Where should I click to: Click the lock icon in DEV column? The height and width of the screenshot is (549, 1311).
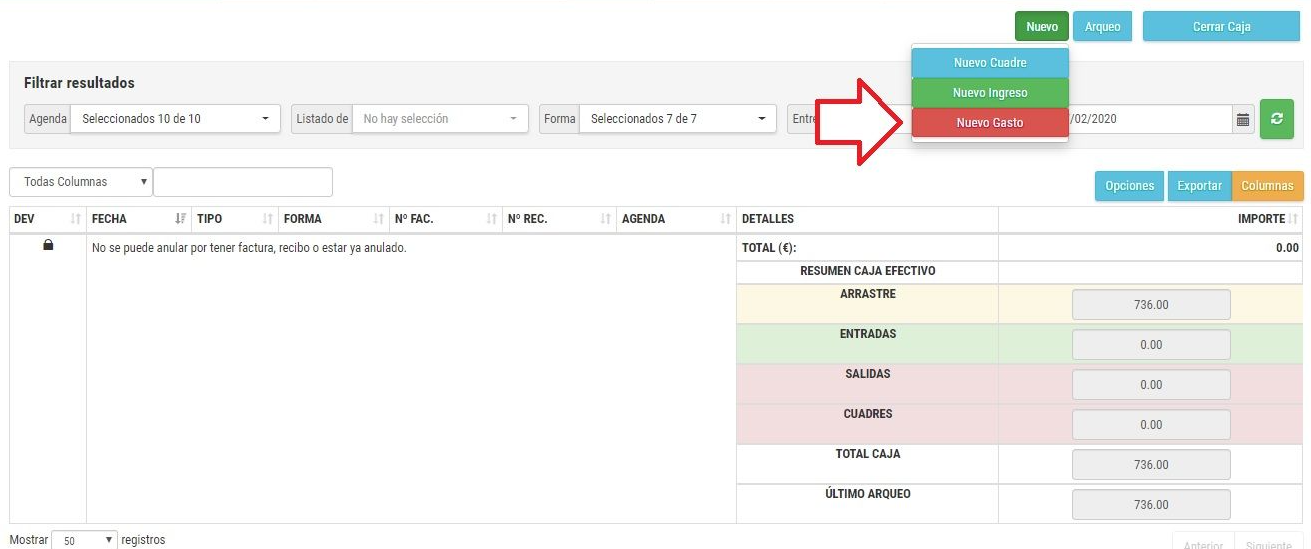(48, 246)
